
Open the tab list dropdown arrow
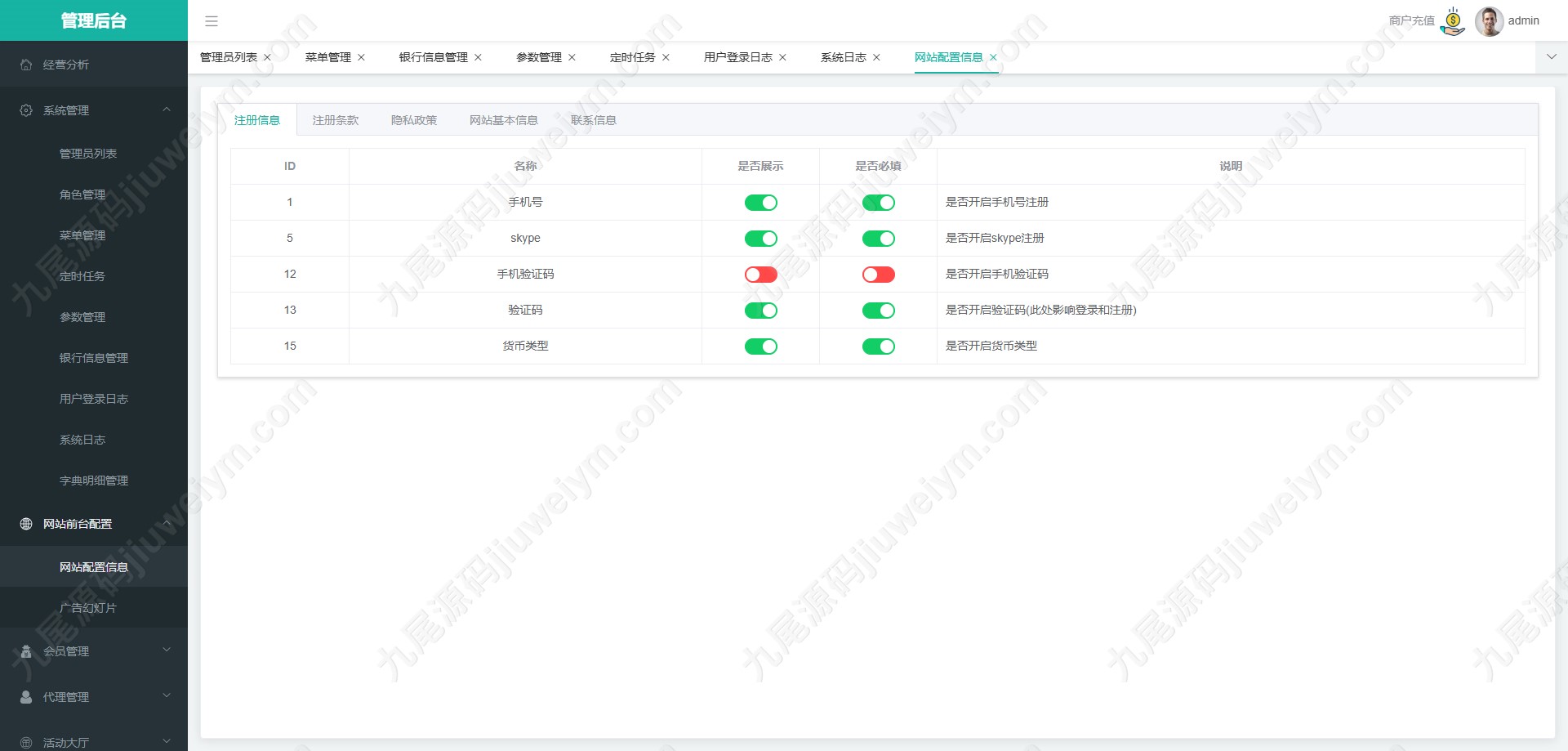point(1552,57)
